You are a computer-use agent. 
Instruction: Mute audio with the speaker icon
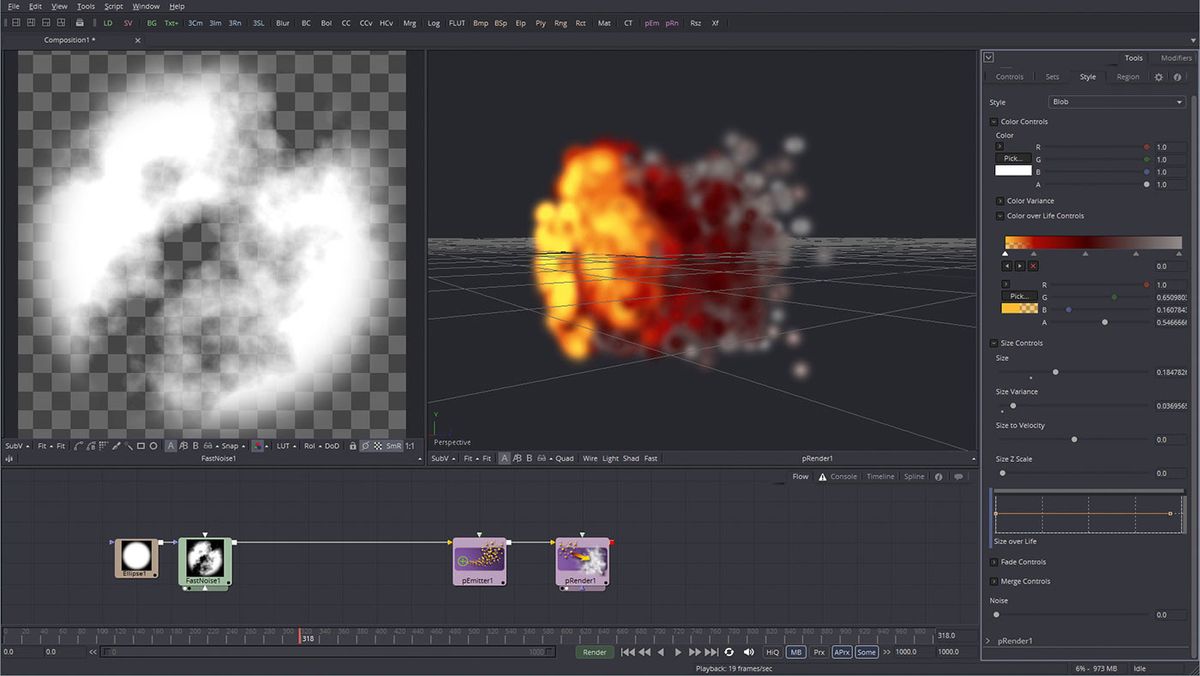click(749, 651)
